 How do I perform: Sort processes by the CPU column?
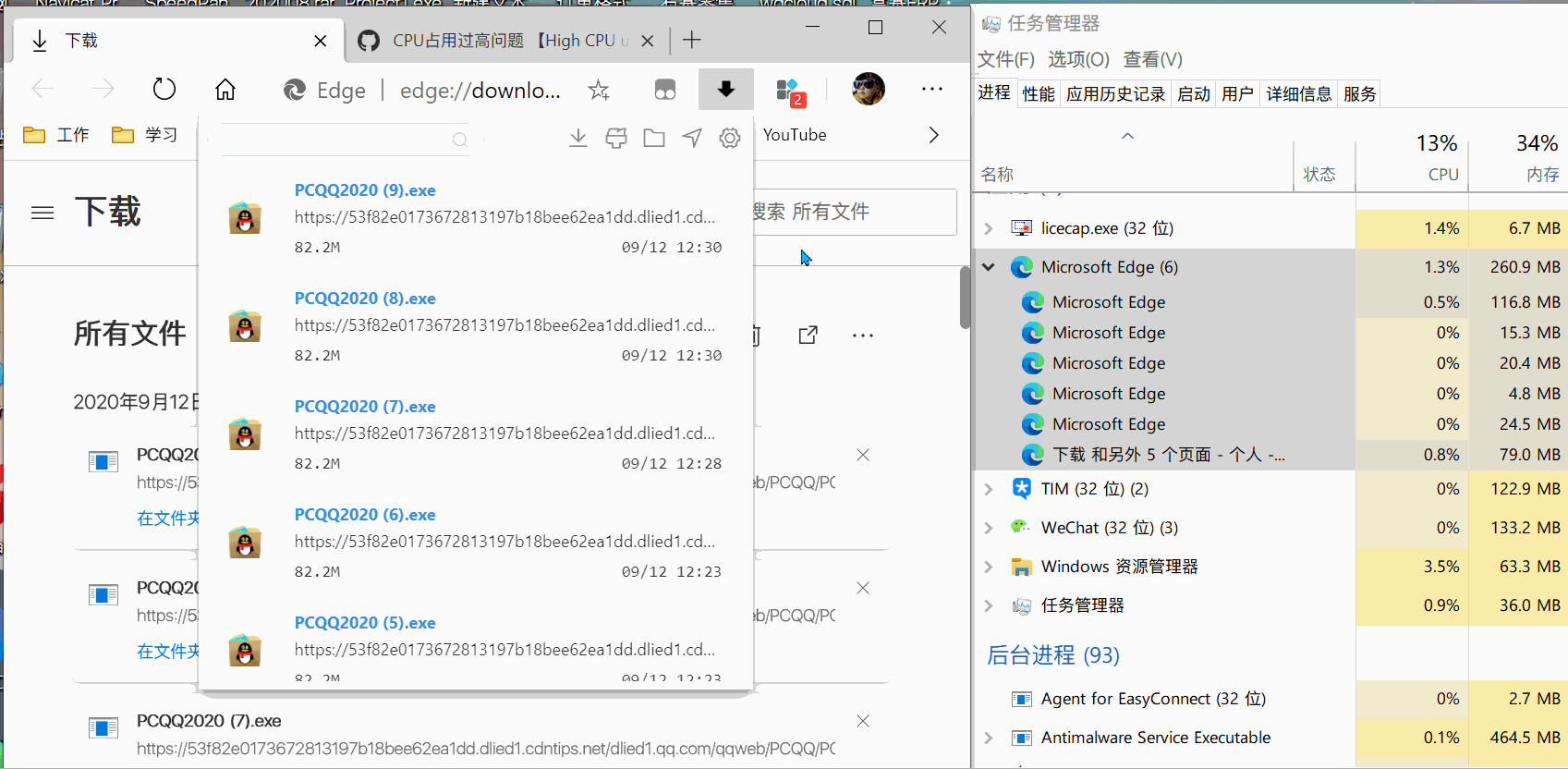coord(1412,157)
